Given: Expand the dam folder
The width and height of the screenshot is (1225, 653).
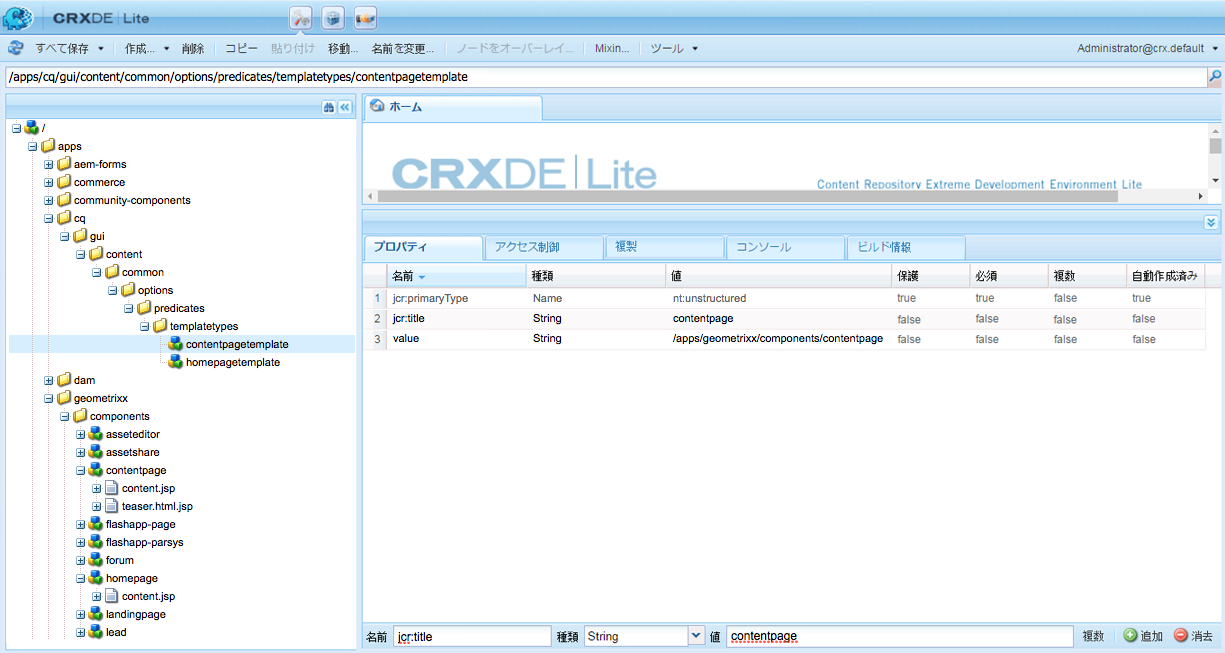Looking at the screenshot, I should click(49, 380).
